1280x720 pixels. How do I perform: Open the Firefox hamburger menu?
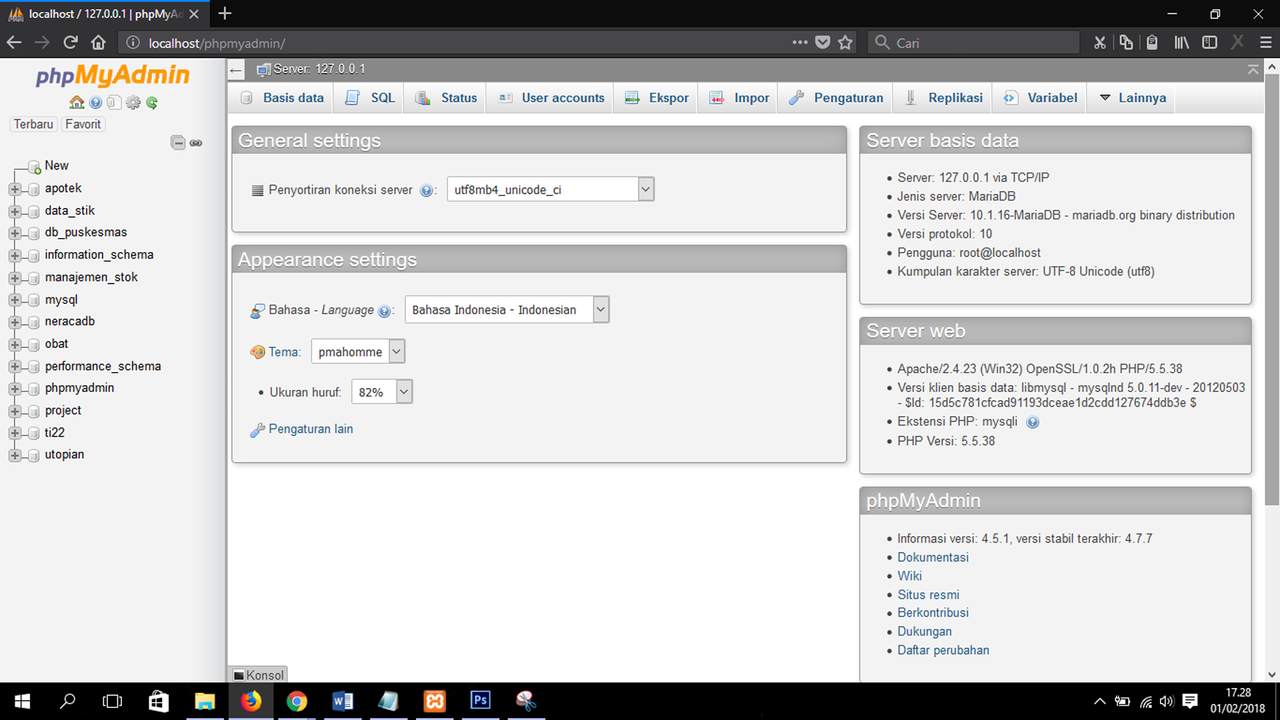coord(1264,42)
